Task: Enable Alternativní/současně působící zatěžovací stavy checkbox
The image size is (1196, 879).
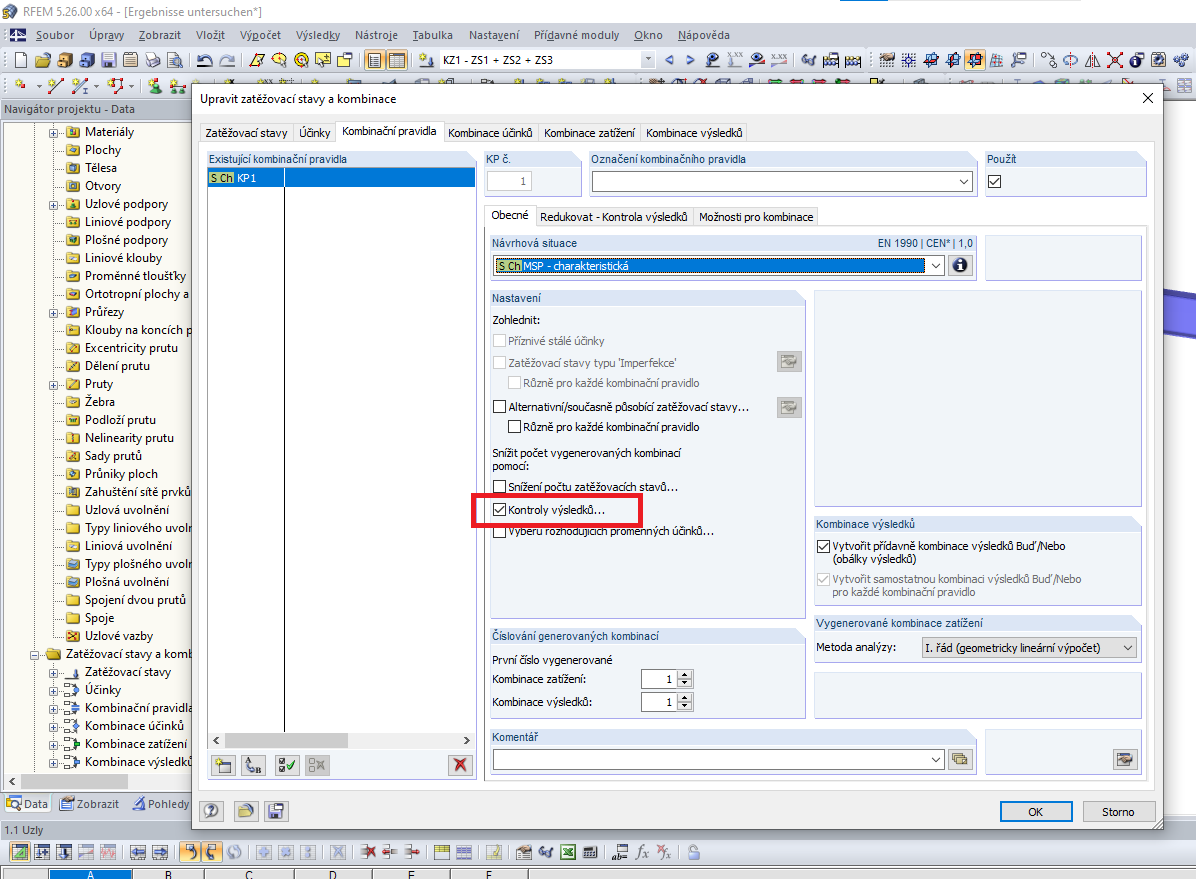Action: point(500,407)
